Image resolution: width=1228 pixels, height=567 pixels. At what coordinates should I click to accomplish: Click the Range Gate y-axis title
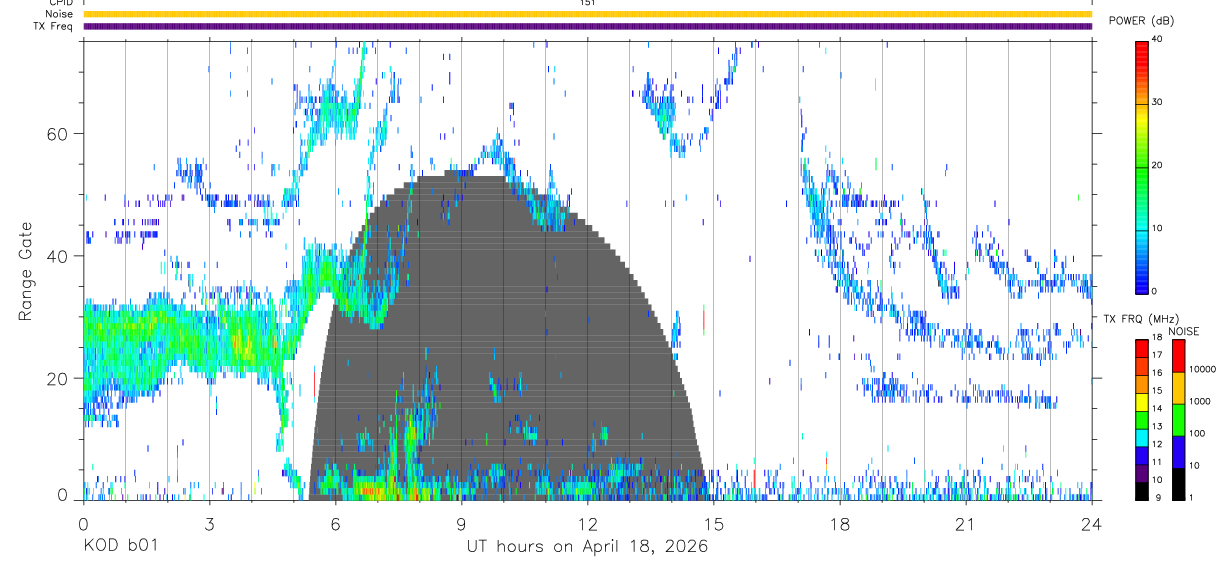(25, 272)
